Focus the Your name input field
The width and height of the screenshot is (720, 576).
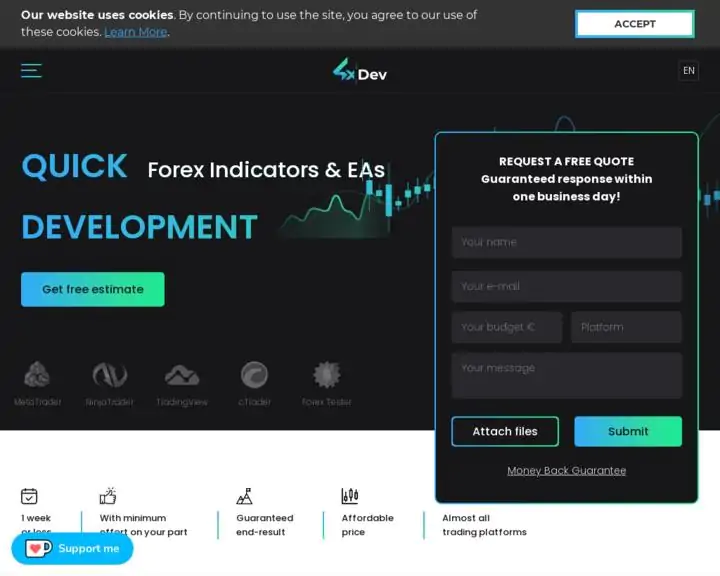[x=566, y=242]
